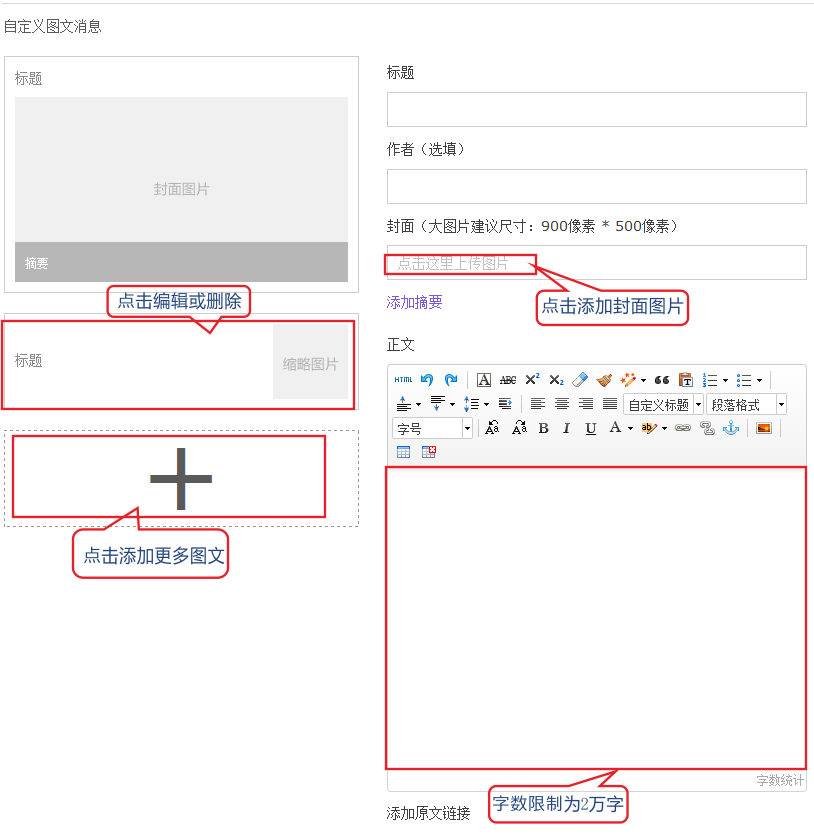Expand the bulleted list style arrow
The width and height of the screenshot is (814, 839).
[x=759, y=380]
